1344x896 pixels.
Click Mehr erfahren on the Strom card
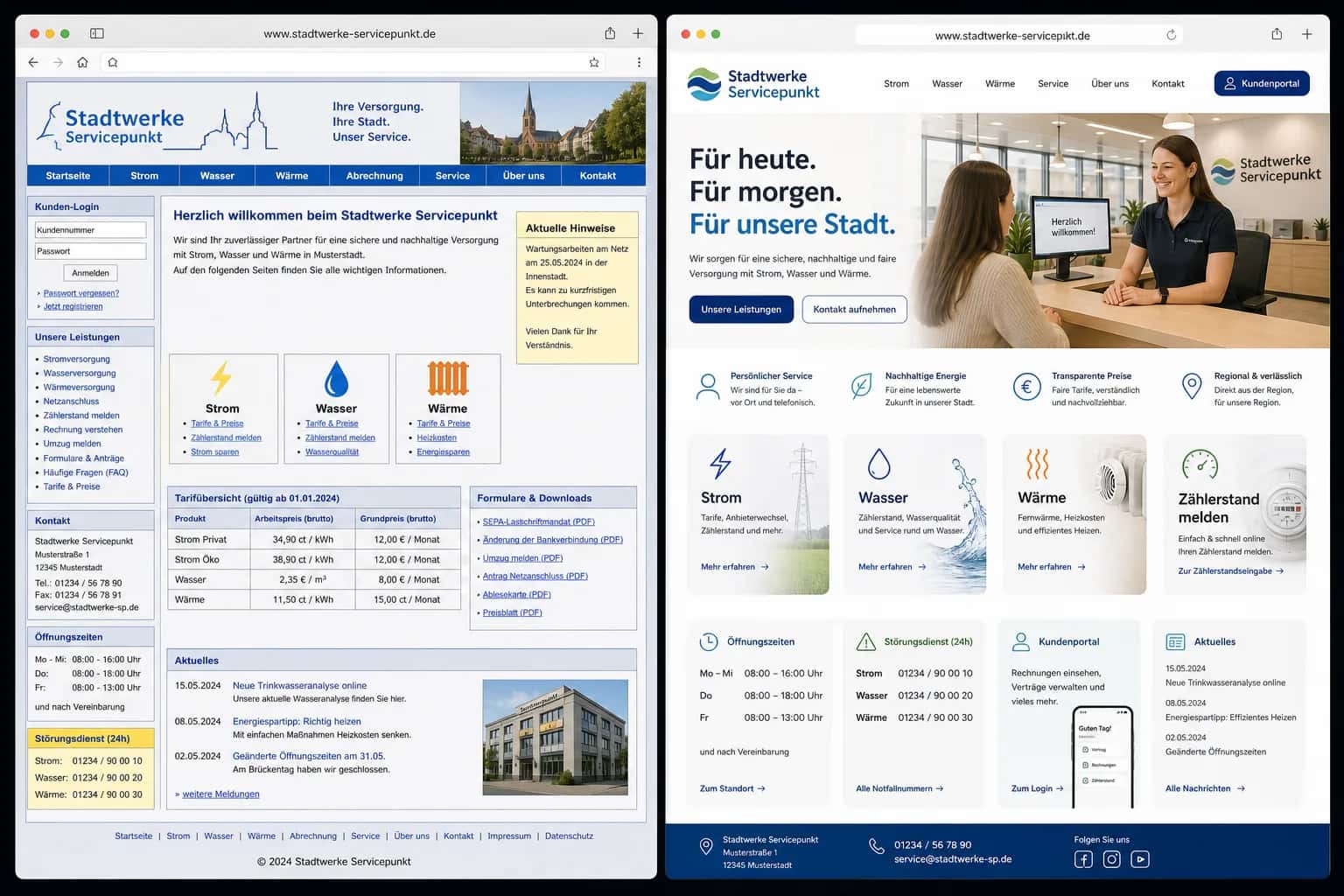click(x=735, y=567)
